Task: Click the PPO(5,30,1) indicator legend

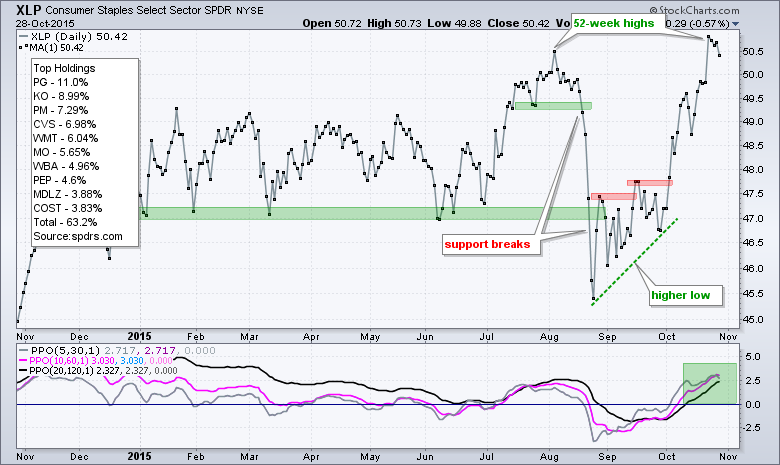Action: [x=117, y=351]
